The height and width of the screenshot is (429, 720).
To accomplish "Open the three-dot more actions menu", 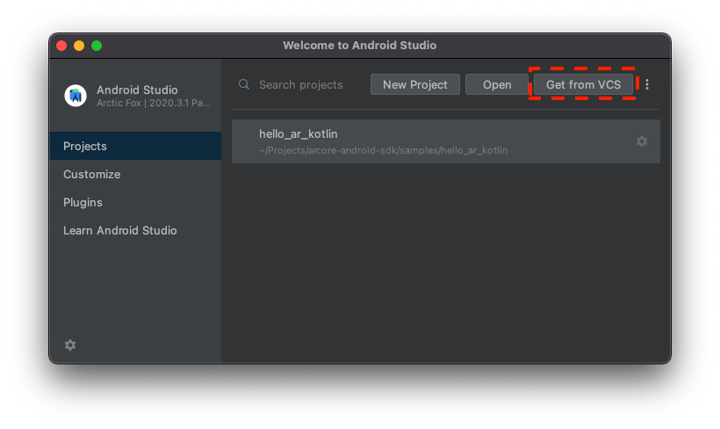I will click(647, 85).
